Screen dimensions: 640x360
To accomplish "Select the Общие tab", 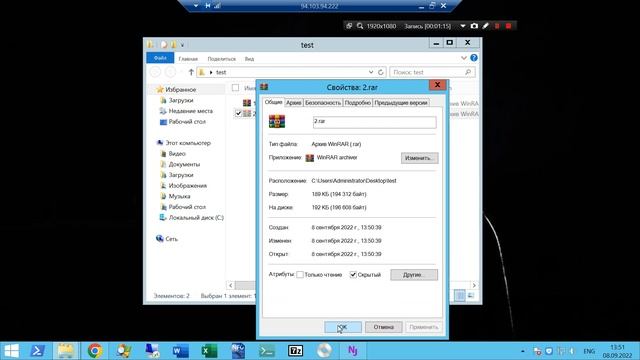I will (273, 102).
